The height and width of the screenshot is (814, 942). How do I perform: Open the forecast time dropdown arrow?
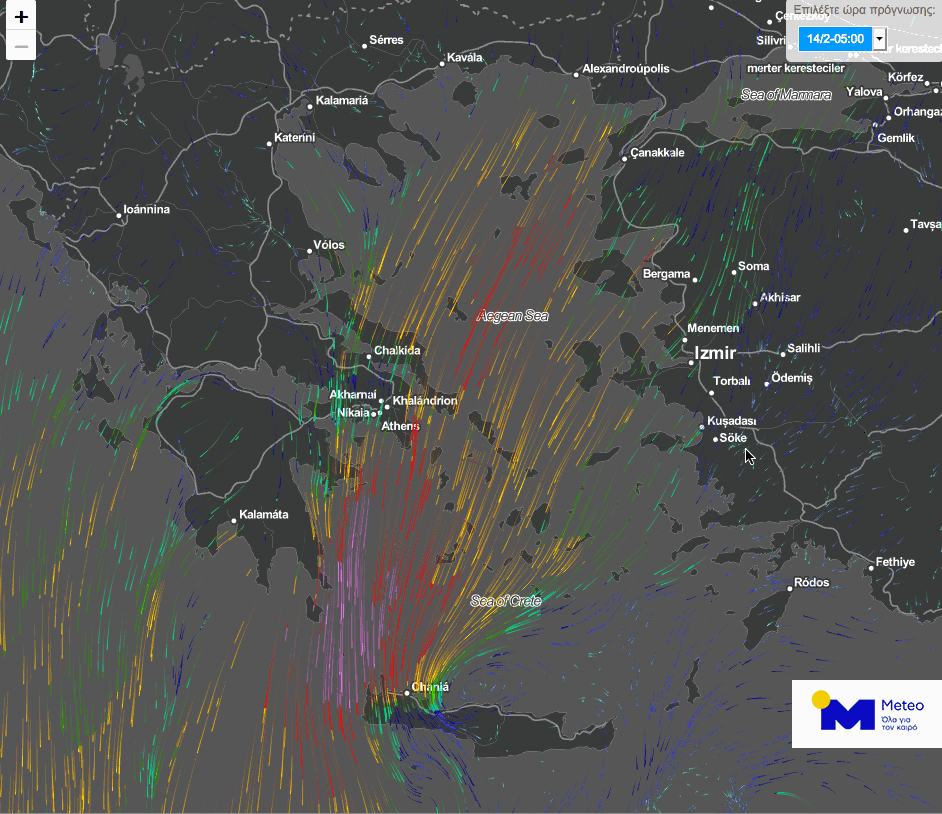point(879,39)
